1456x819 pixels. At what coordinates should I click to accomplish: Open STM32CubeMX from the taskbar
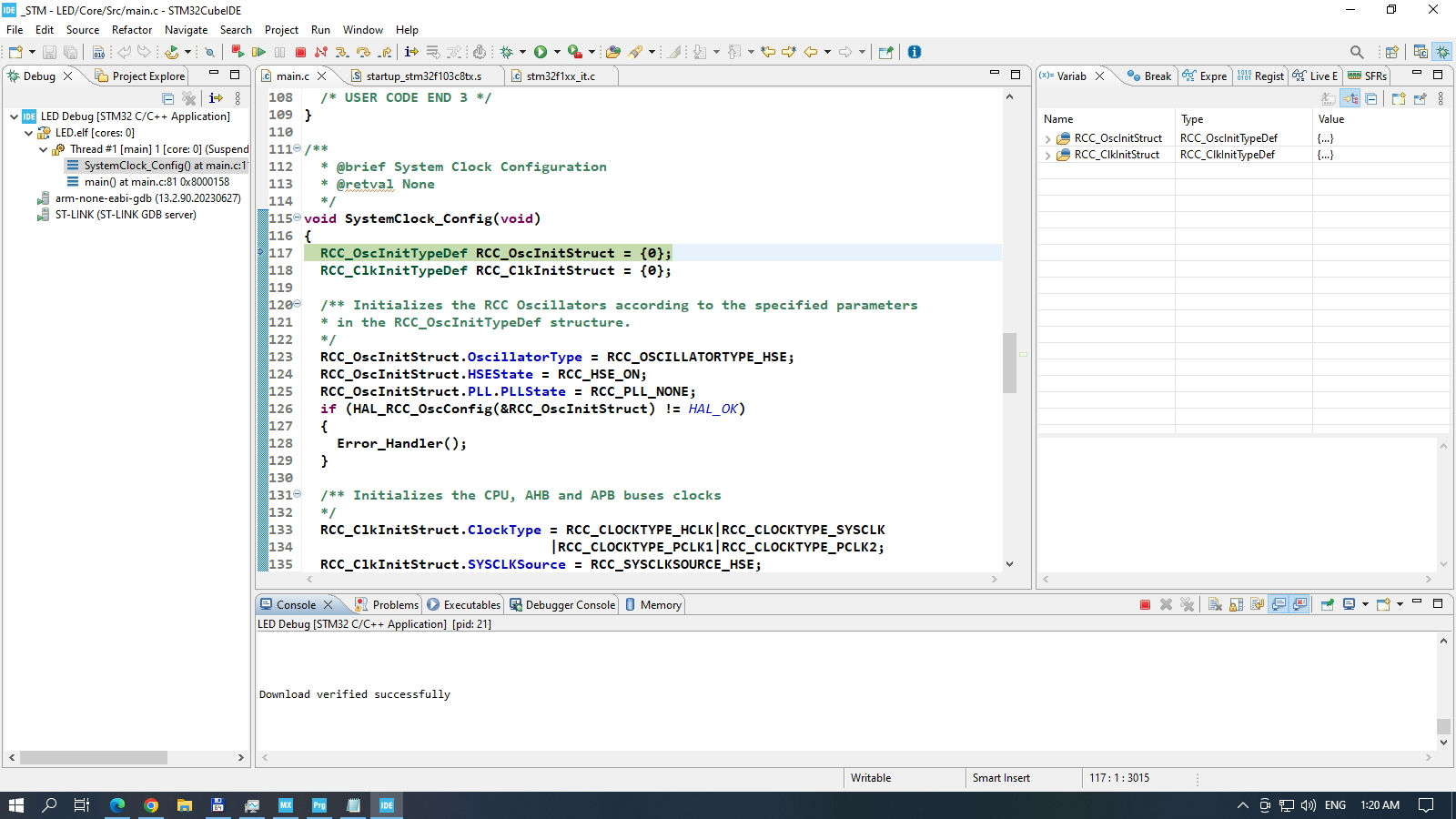coord(285,804)
